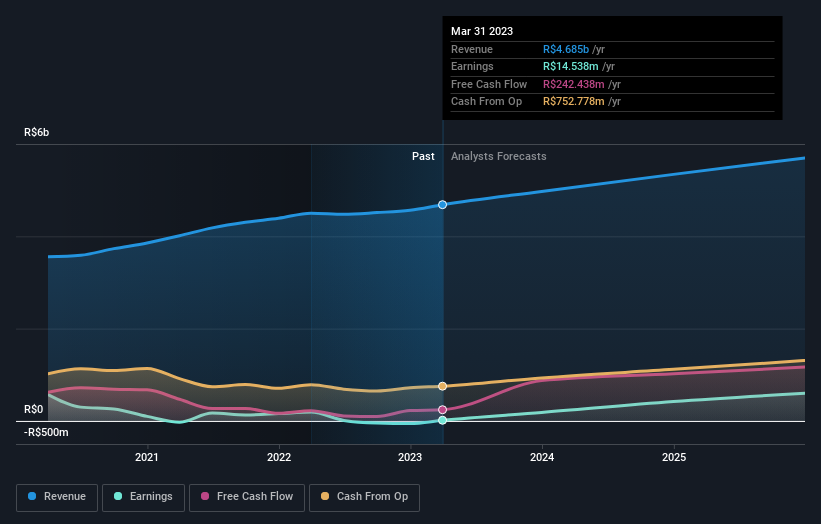Click the Past label on chart
The height and width of the screenshot is (524, 821).
[x=423, y=156]
